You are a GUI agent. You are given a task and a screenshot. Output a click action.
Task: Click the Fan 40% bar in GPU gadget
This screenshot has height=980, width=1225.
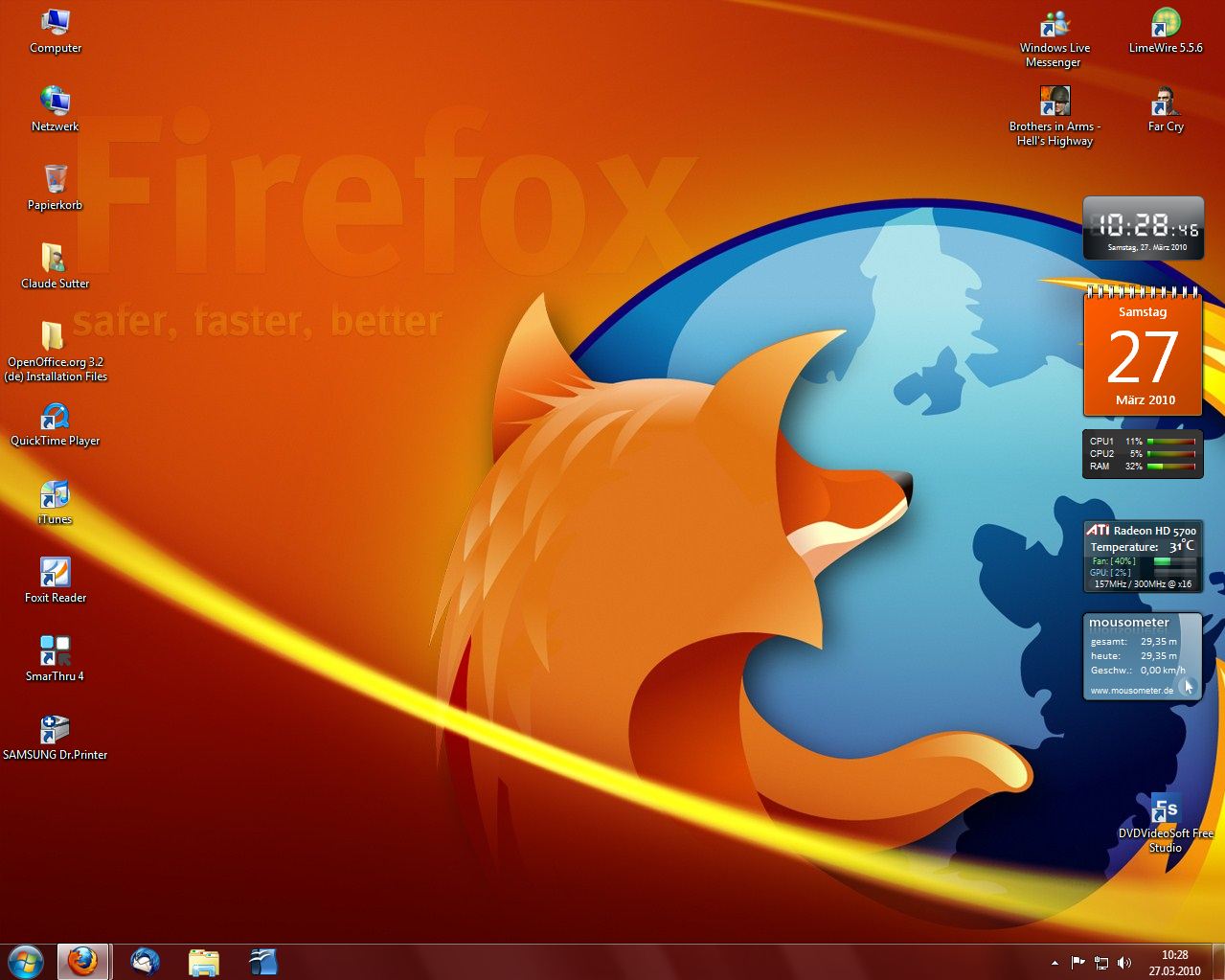tap(1174, 561)
